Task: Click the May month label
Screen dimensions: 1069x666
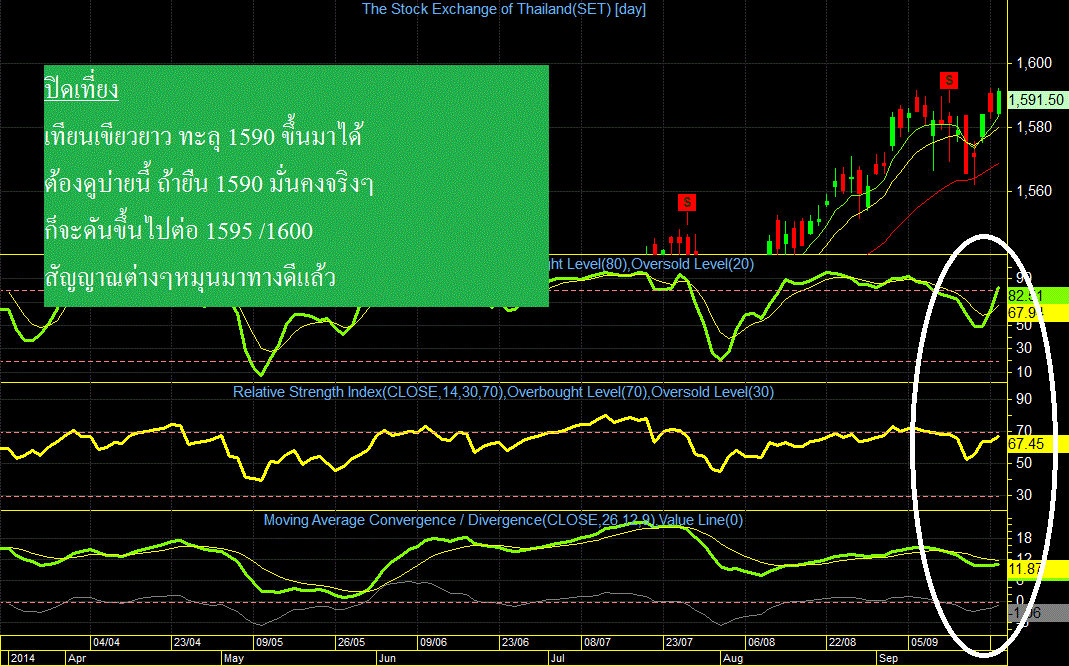Action: [234, 658]
